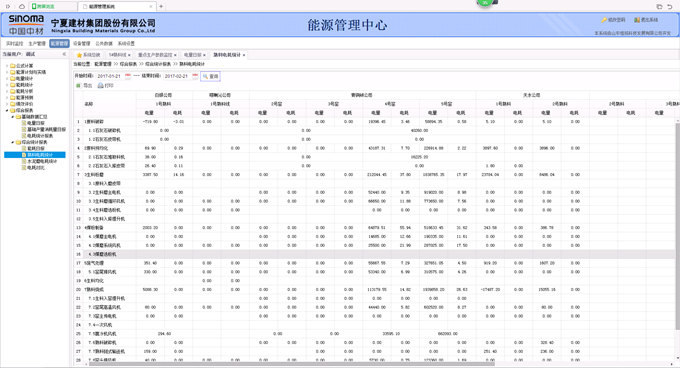The image size is (680, 368).
Task: Switch to the starred 系统总貌 tab
Action: [88, 55]
